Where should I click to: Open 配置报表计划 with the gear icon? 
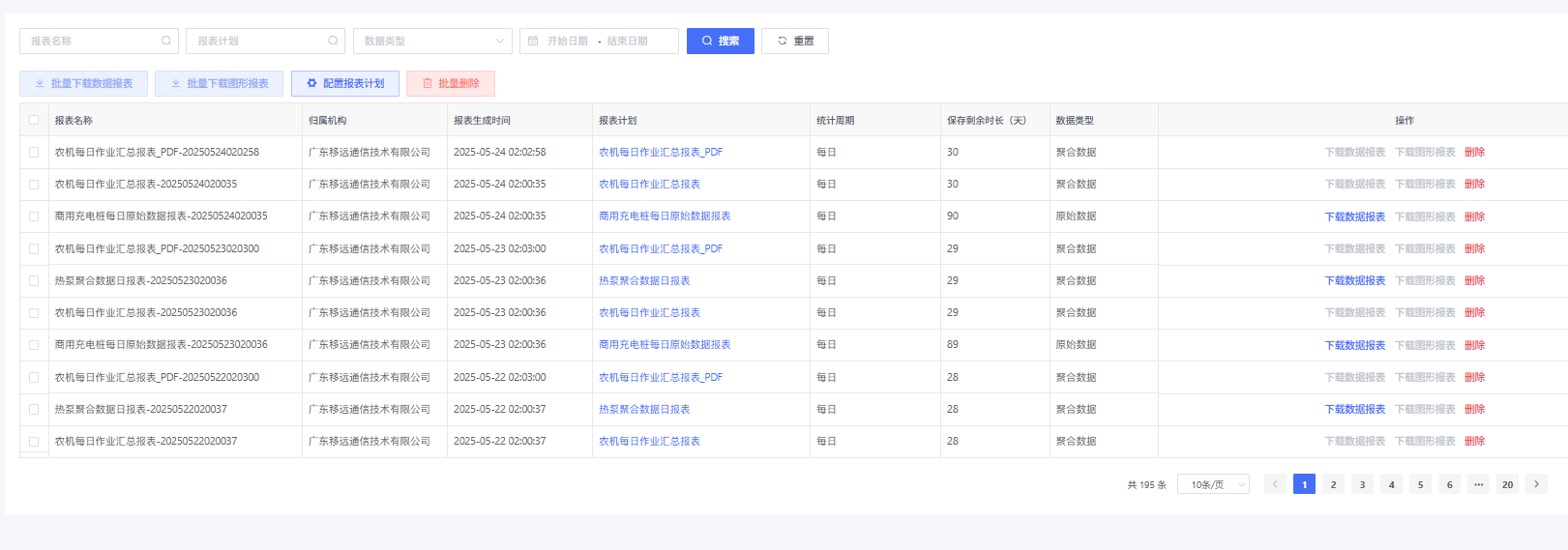344,84
